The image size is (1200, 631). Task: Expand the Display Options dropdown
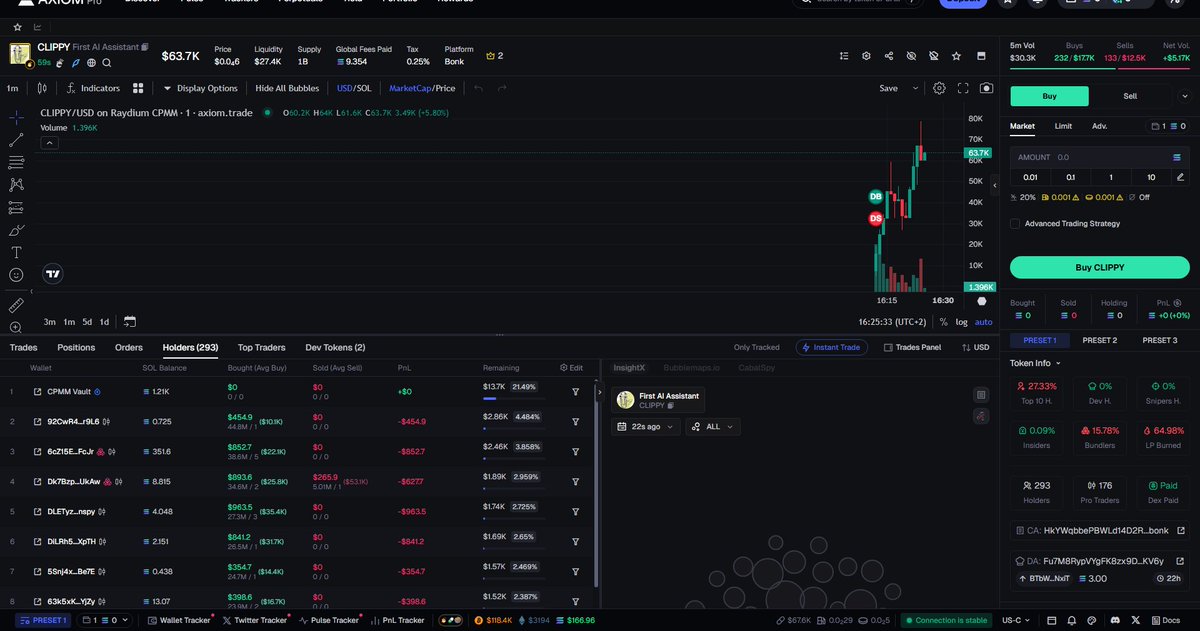pos(201,88)
